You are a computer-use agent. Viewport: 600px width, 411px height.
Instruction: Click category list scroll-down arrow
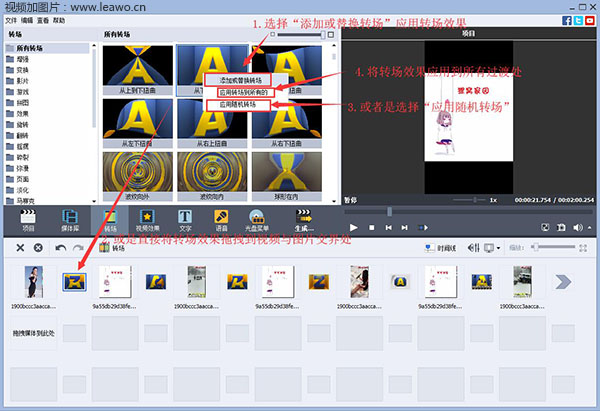click(x=94, y=201)
